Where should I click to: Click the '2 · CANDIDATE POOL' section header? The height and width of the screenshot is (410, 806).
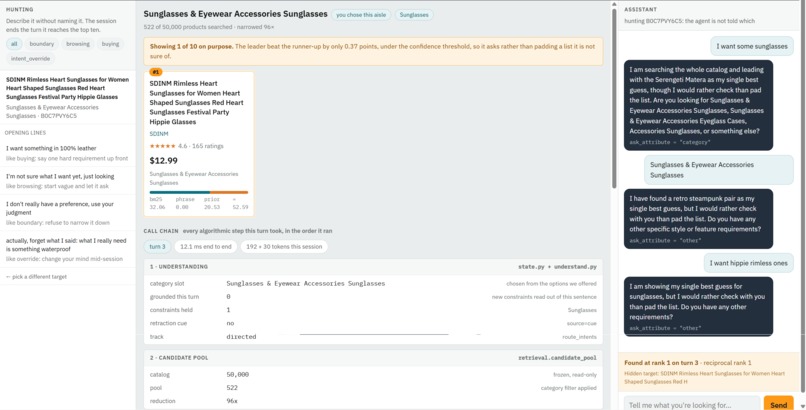coord(373,358)
